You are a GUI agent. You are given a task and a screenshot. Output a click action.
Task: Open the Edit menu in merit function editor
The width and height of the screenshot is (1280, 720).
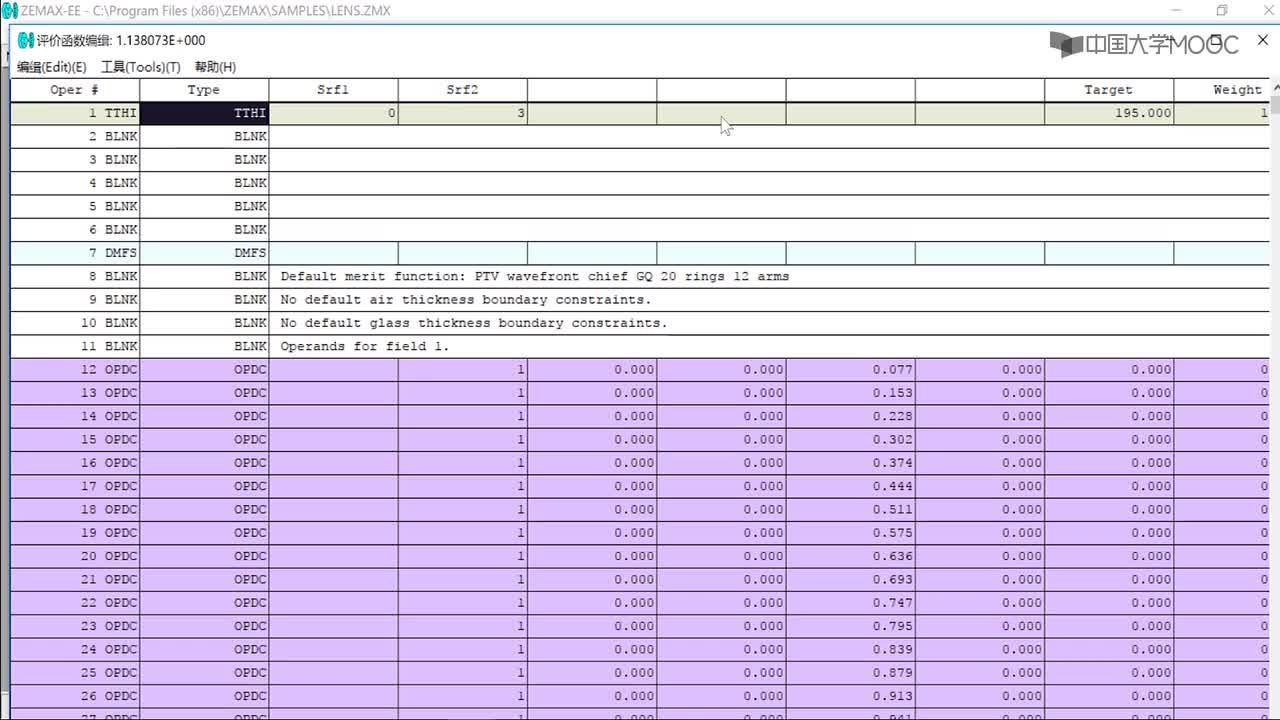pos(51,67)
